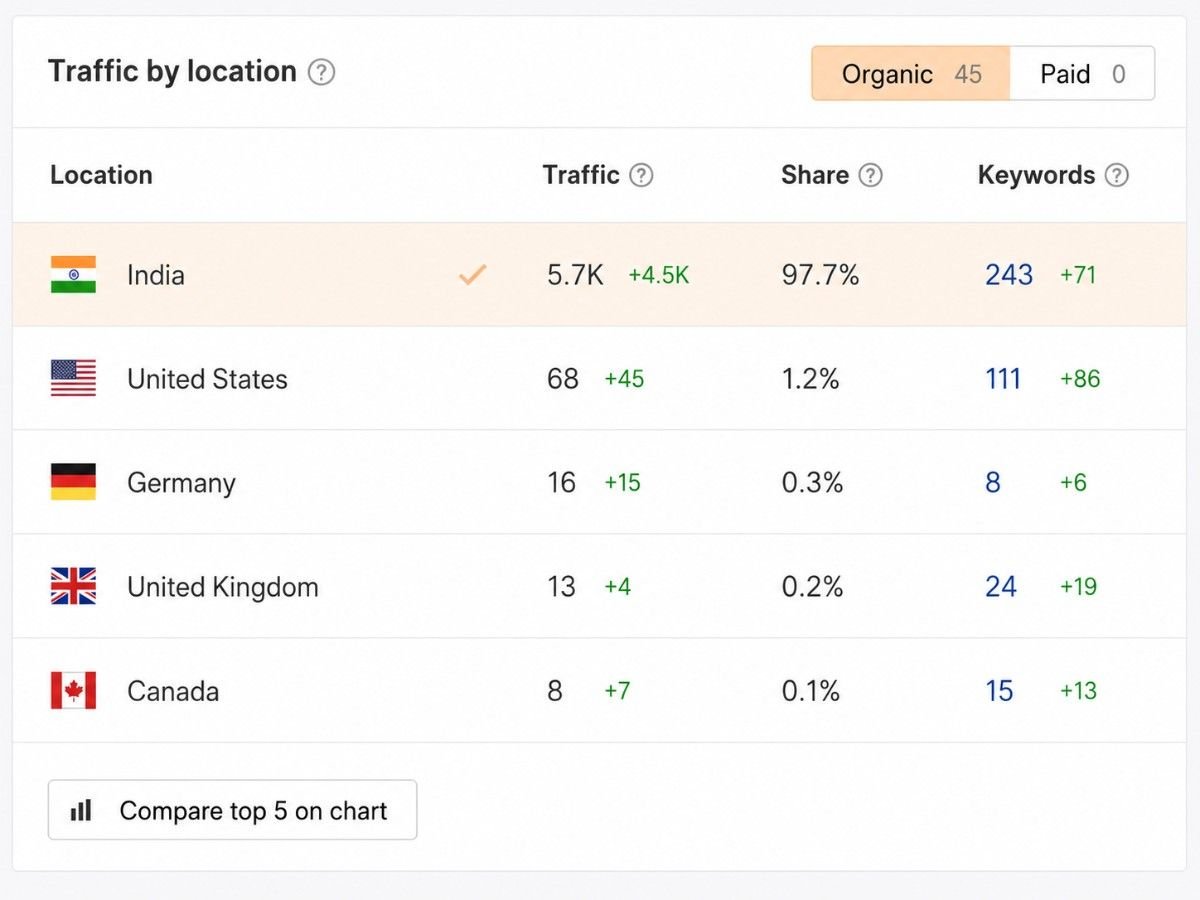
Task: Click bar chart icon in Compare button
Action: (x=81, y=810)
